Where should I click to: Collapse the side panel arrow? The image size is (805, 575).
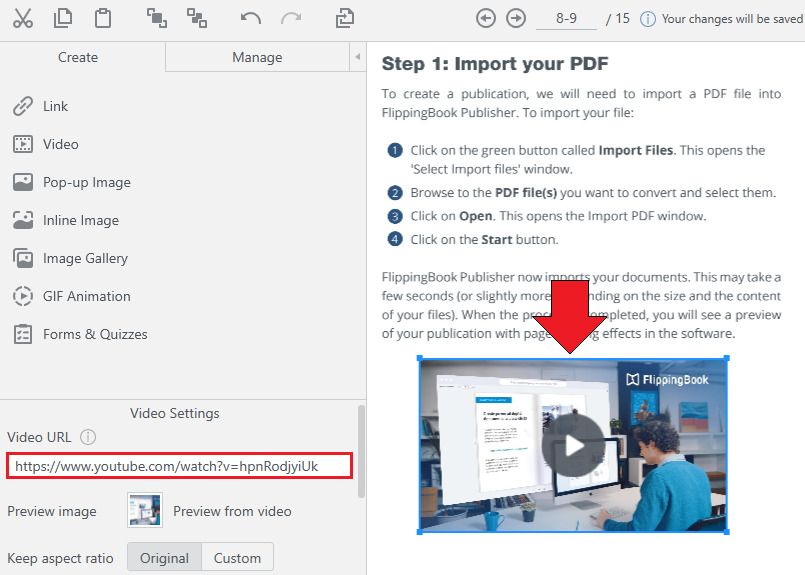coord(357,56)
